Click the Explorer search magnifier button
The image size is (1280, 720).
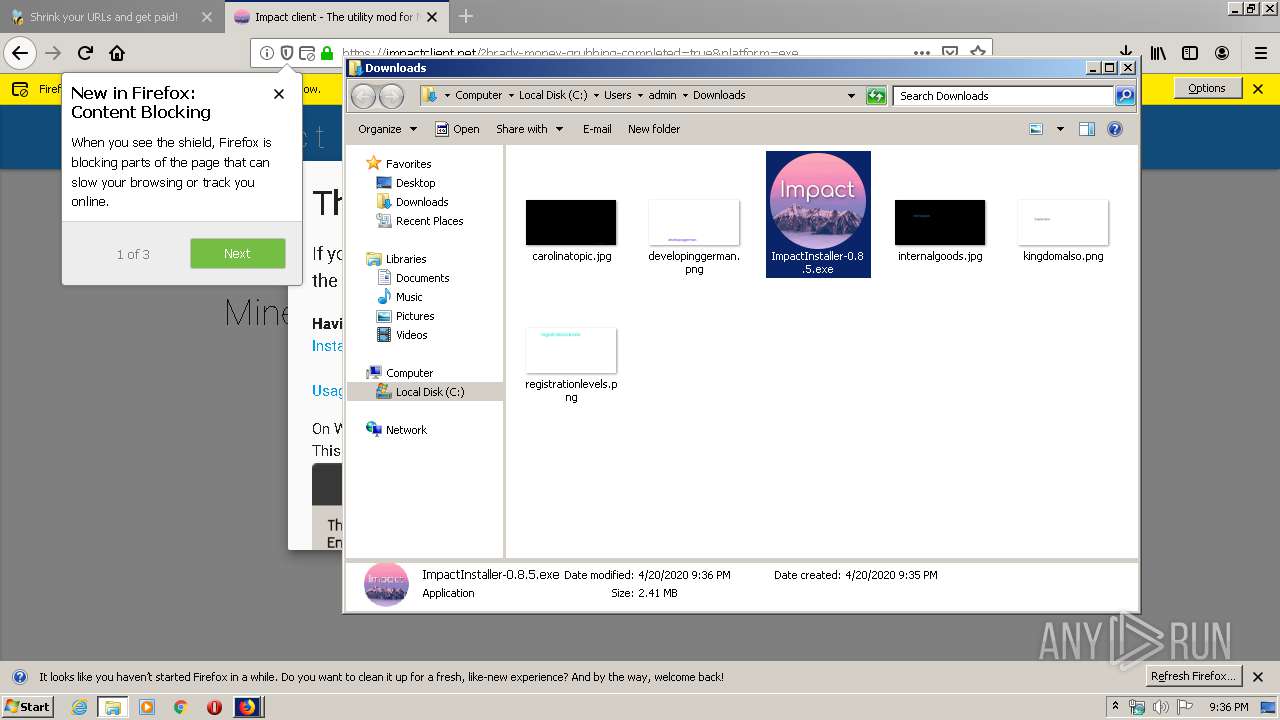pos(1125,96)
